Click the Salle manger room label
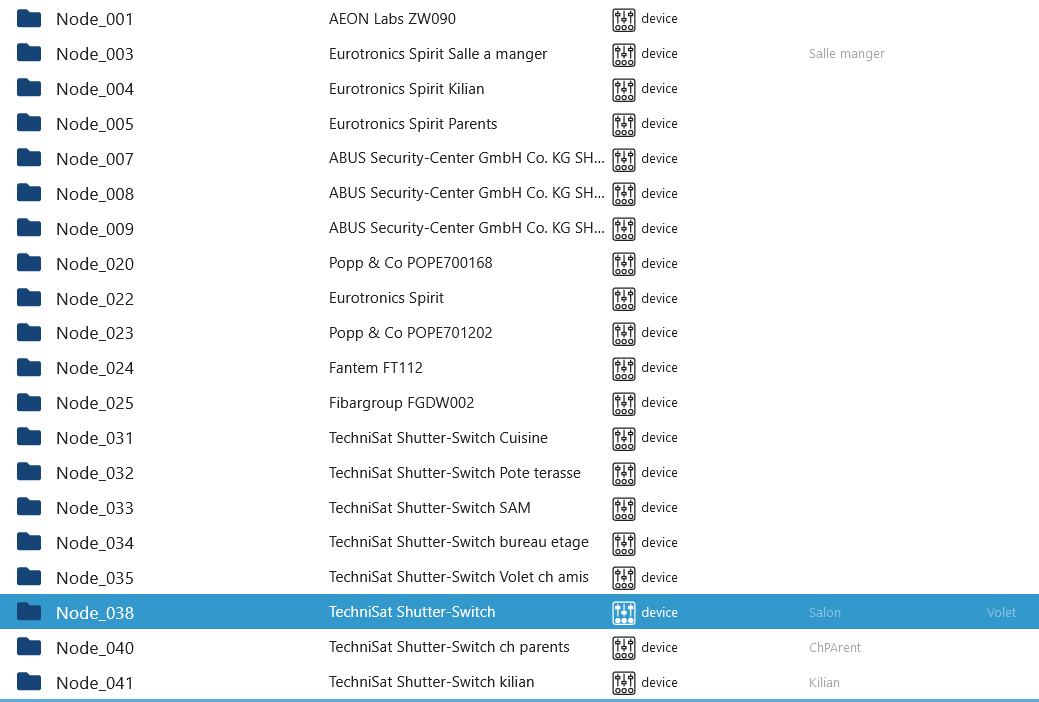This screenshot has height=702, width=1039. pos(846,54)
